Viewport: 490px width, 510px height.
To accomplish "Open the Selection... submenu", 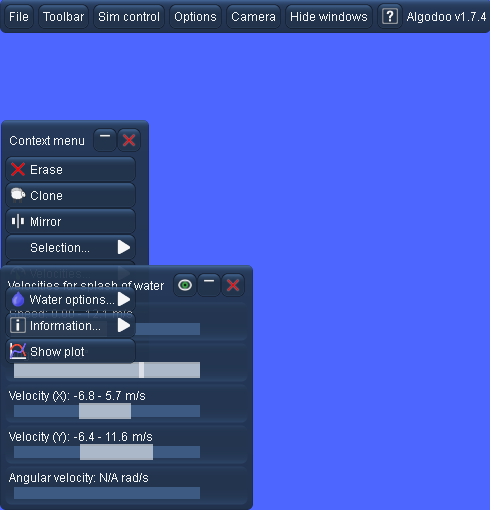I will pos(71,248).
